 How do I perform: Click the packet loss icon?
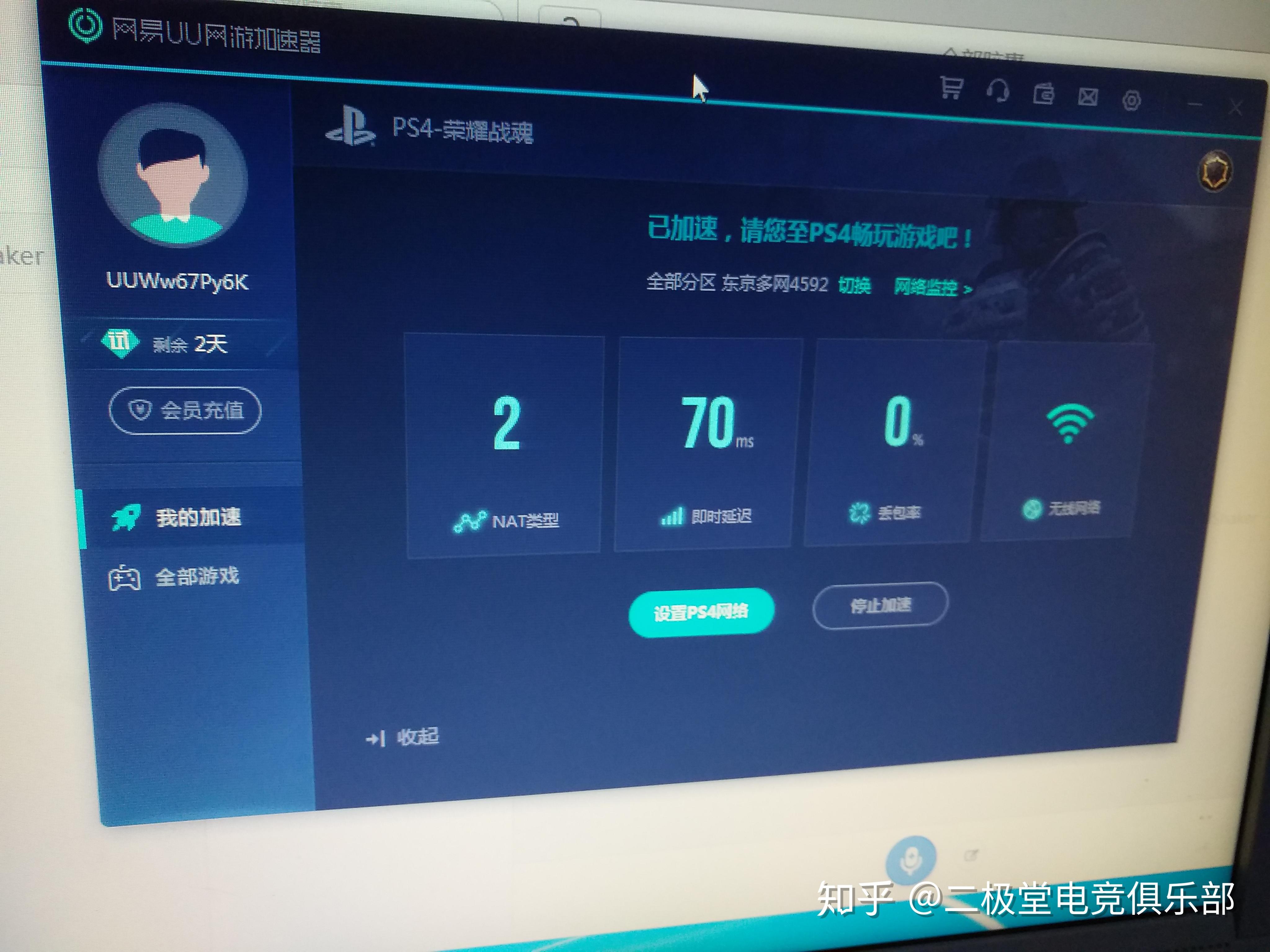tap(859, 513)
